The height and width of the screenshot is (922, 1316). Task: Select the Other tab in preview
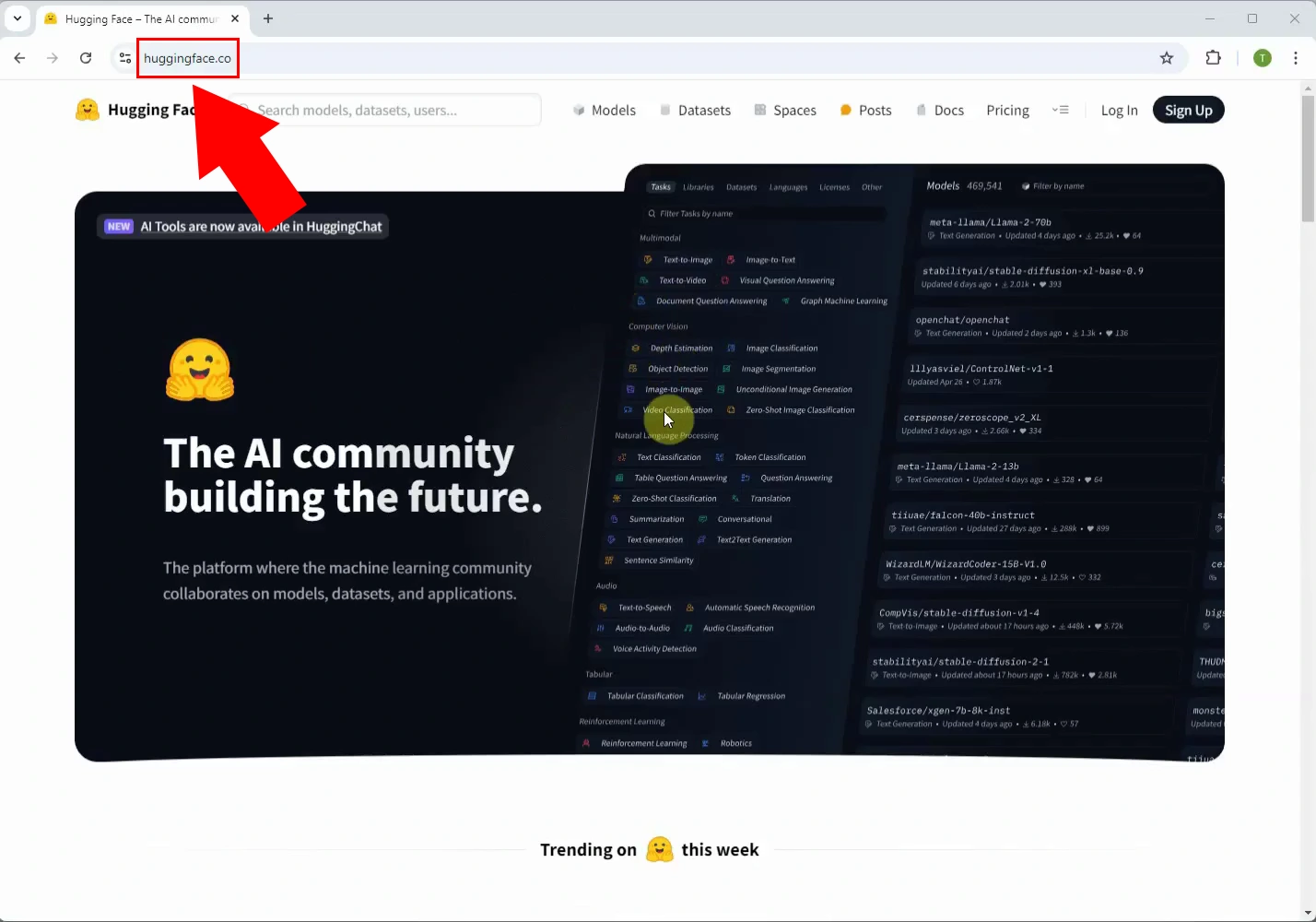[872, 187]
